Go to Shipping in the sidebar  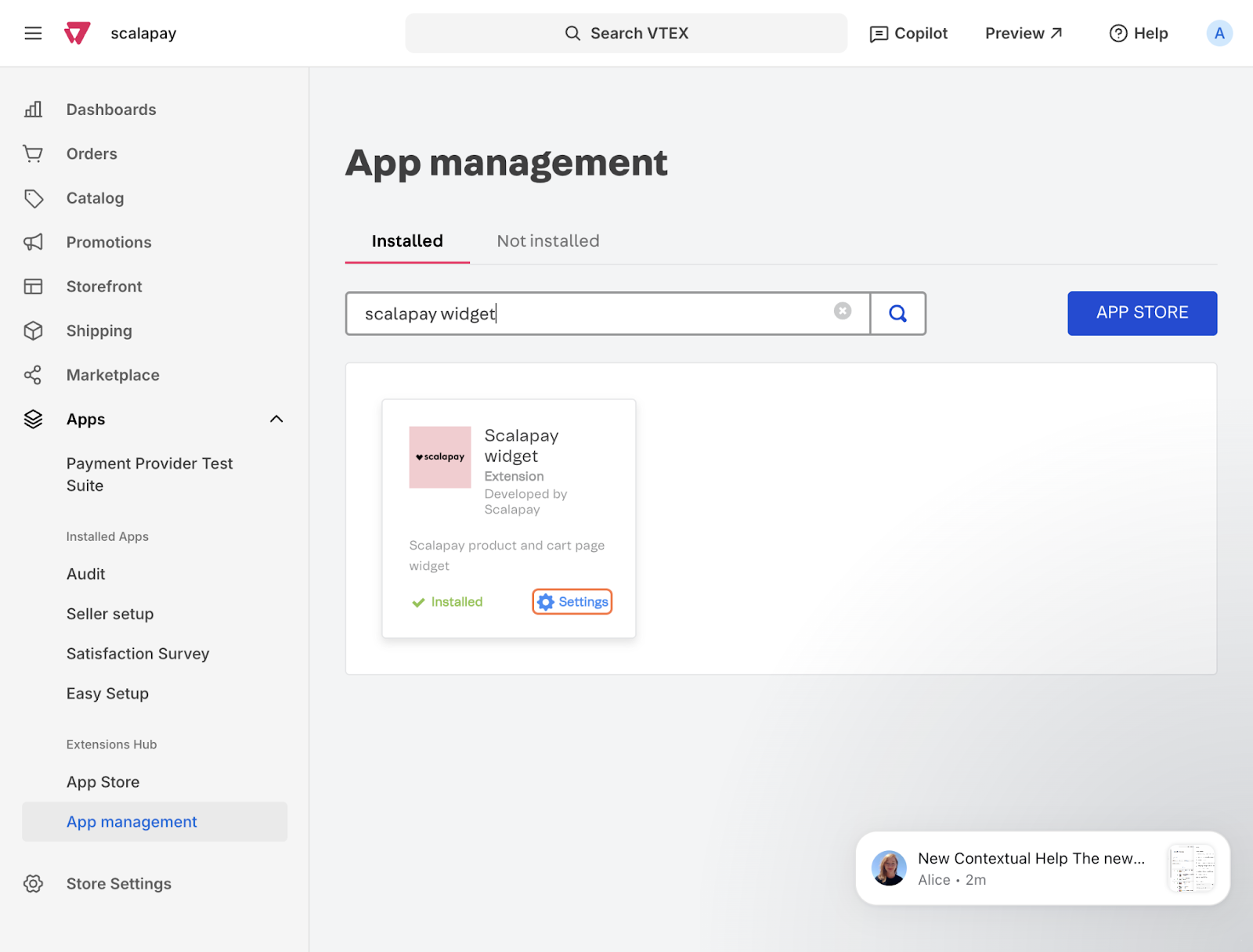click(x=99, y=330)
